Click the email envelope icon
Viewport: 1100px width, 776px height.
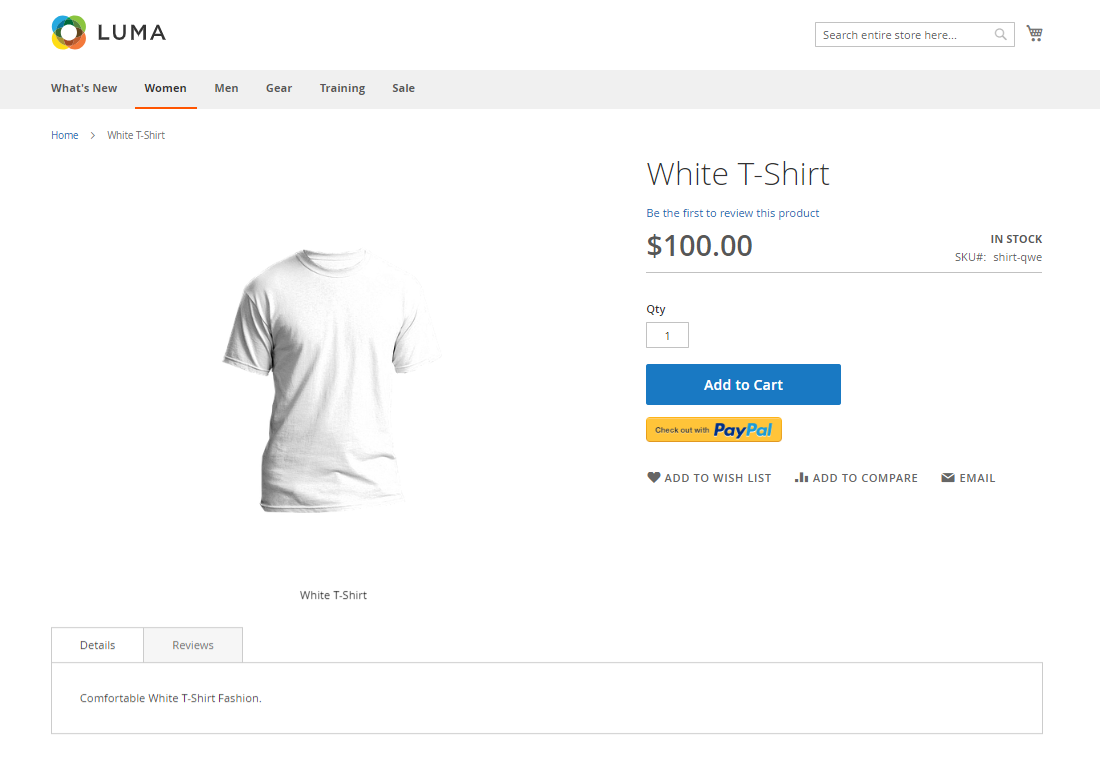click(x=948, y=477)
